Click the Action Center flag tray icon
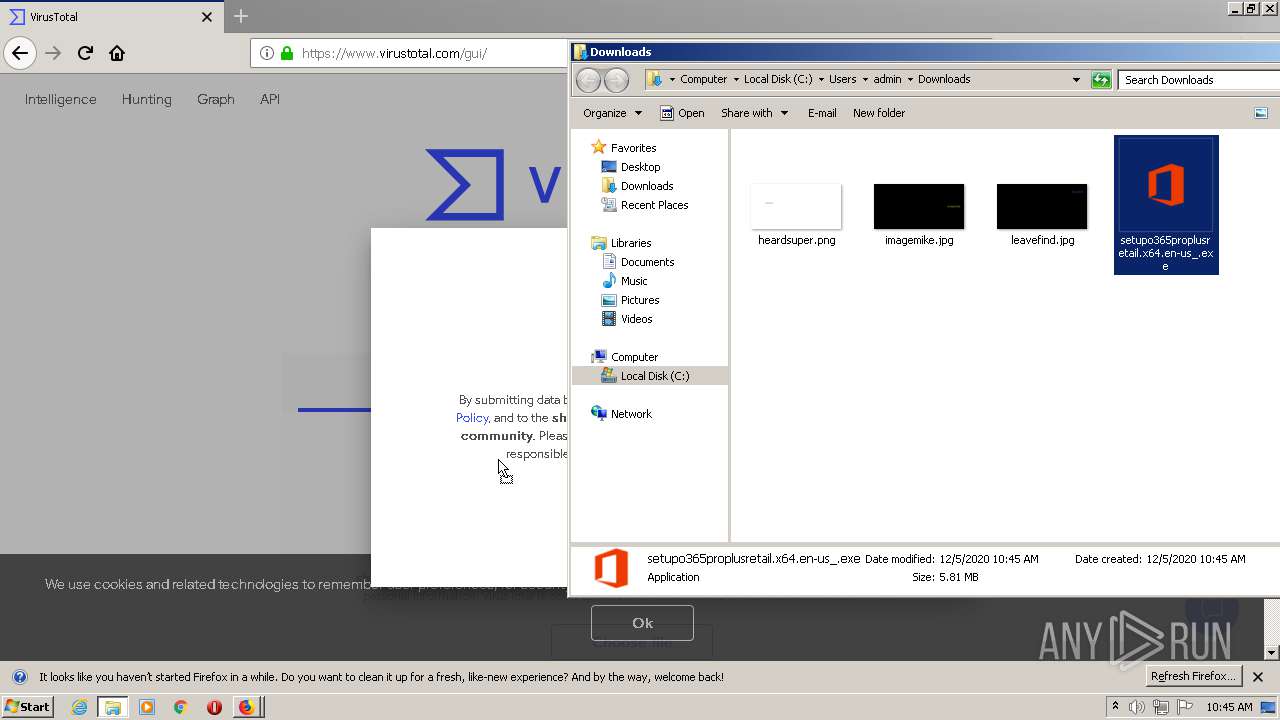This screenshot has height=720, width=1280. pyautogui.click(x=1183, y=707)
